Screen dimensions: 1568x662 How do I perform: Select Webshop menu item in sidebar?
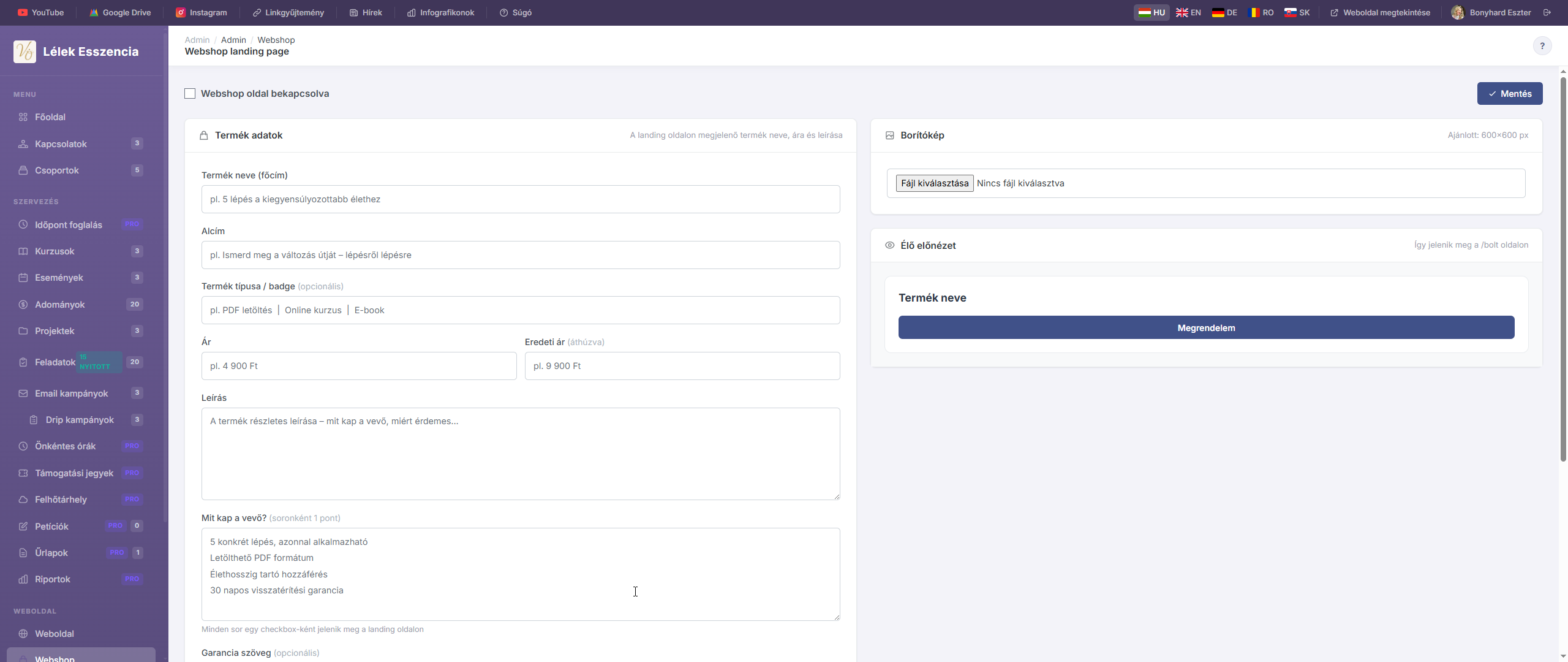click(81, 655)
